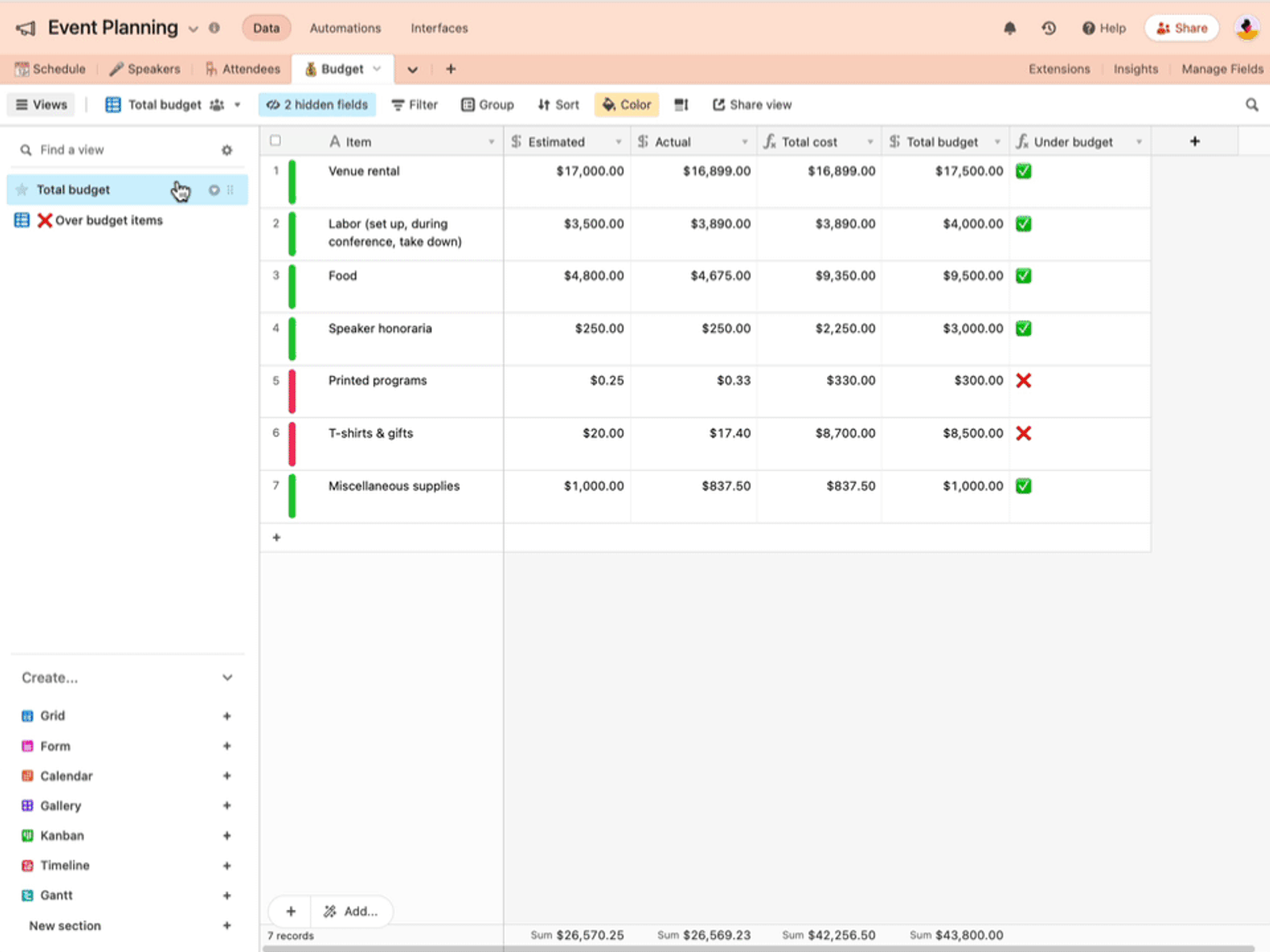The width and height of the screenshot is (1270, 952).
Task: Open the Automations tab
Action: [345, 29]
